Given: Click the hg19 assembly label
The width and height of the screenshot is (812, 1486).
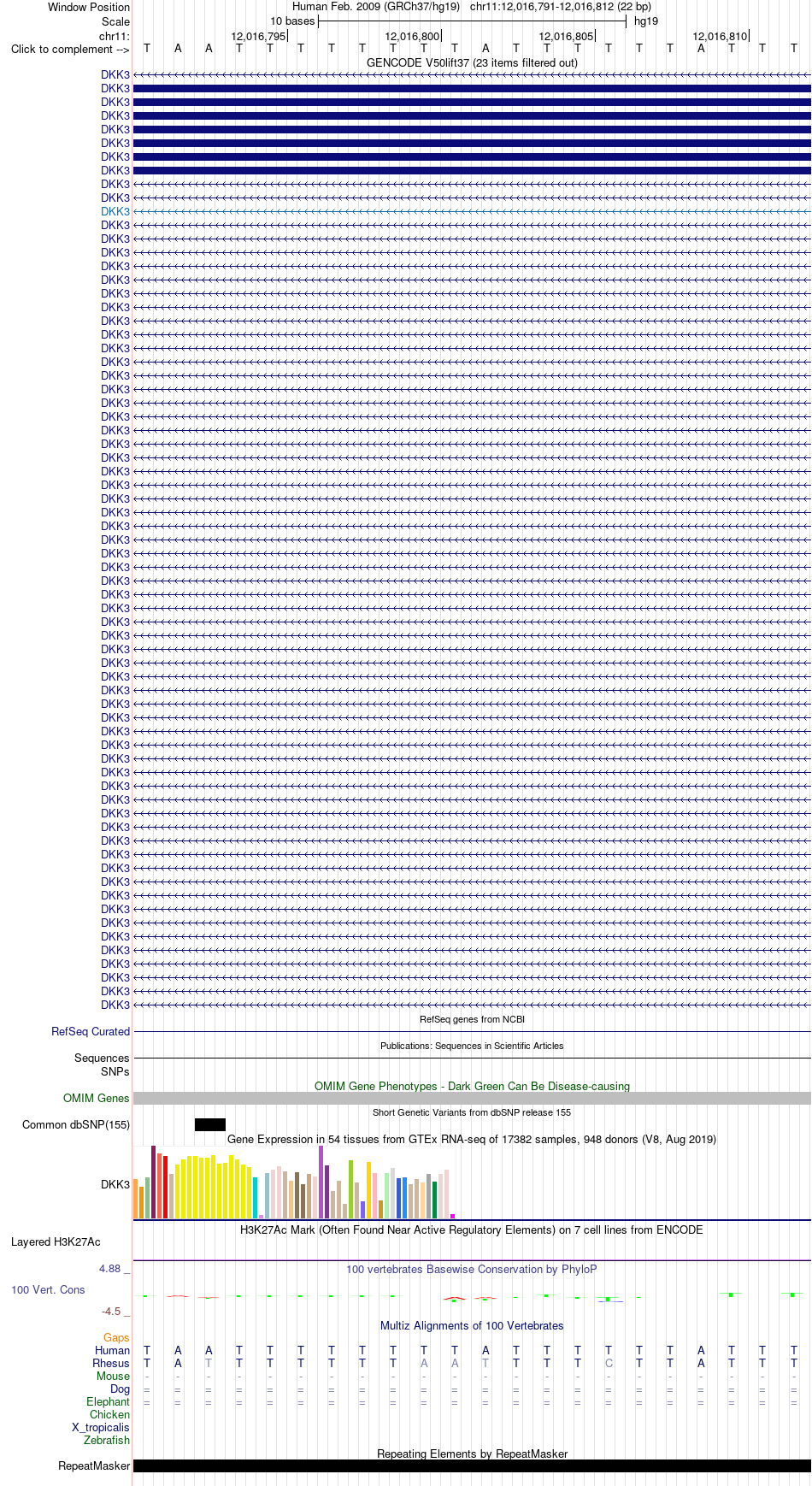Looking at the screenshot, I should pyautogui.click(x=646, y=21).
